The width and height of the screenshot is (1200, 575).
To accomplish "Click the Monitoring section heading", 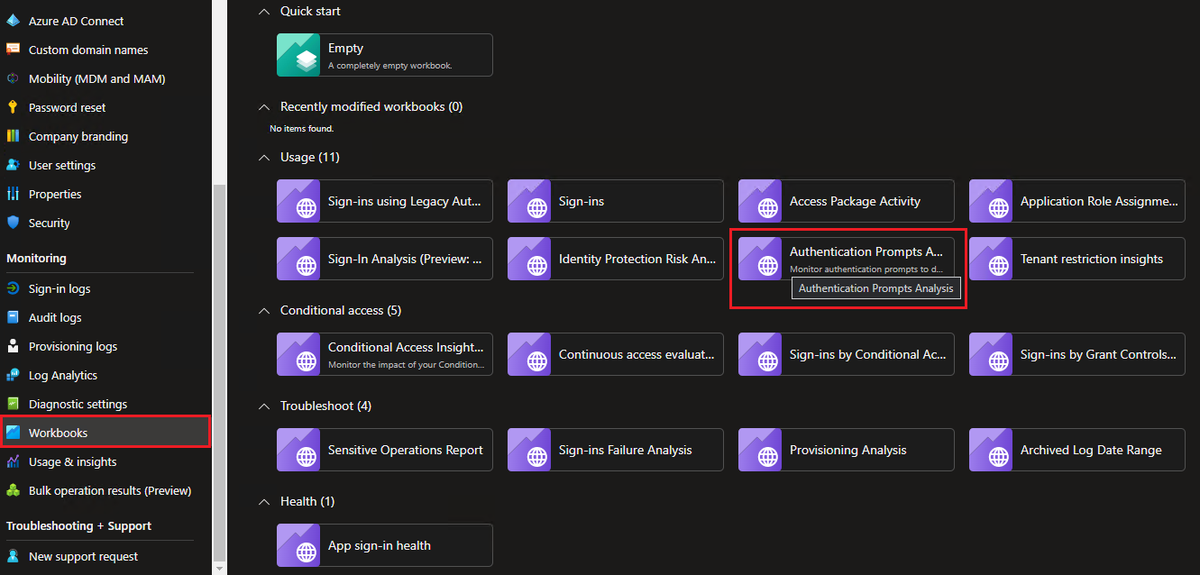I will (37, 258).
